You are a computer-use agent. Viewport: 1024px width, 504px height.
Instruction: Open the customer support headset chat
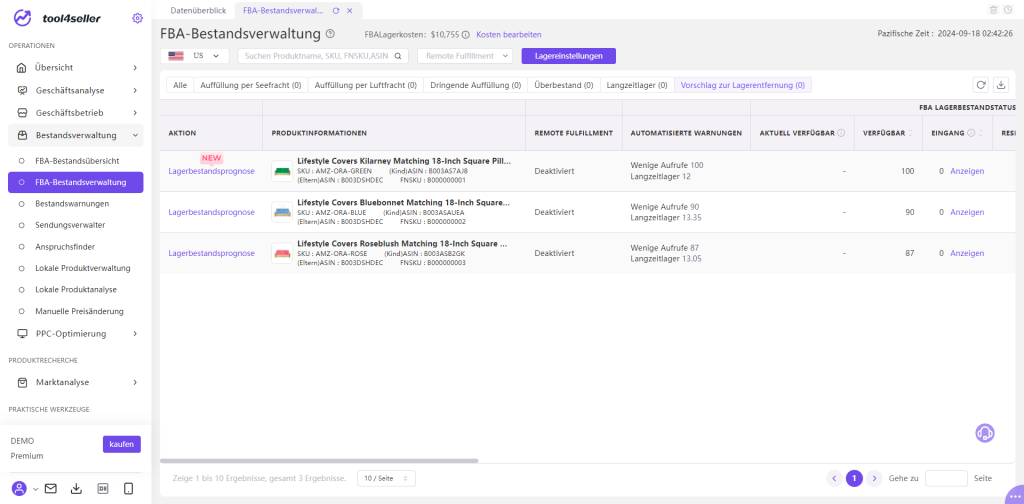(x=985, y=433)
